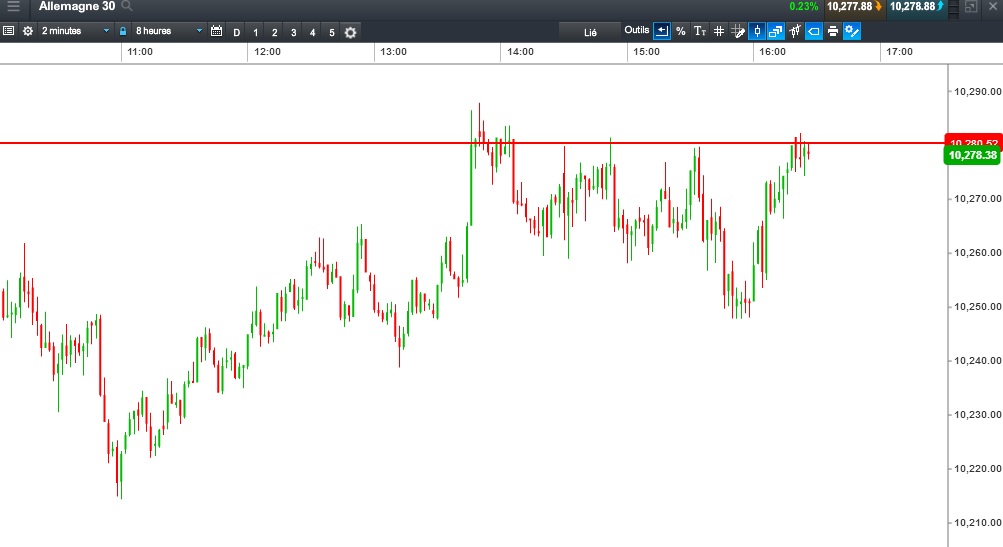Click the 10,220.00 price axis label
Viewport: 1003px width, 547px height.
(x=977, y=469)
